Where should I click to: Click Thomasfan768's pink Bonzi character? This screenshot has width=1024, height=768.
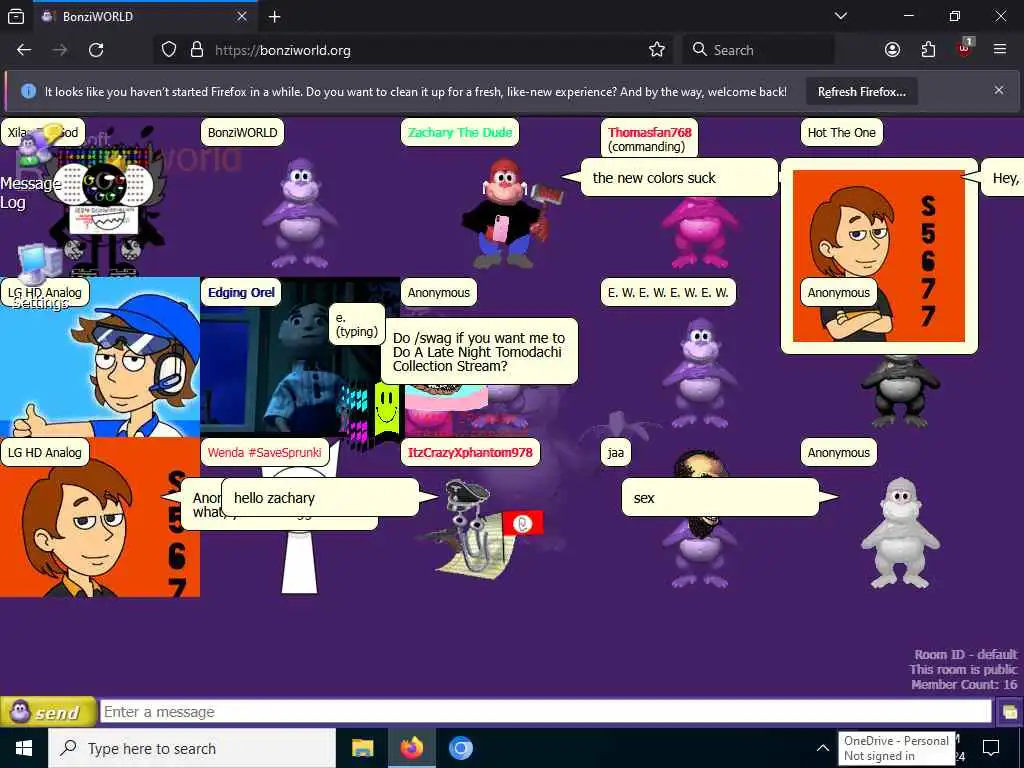(x=700, y=232)
